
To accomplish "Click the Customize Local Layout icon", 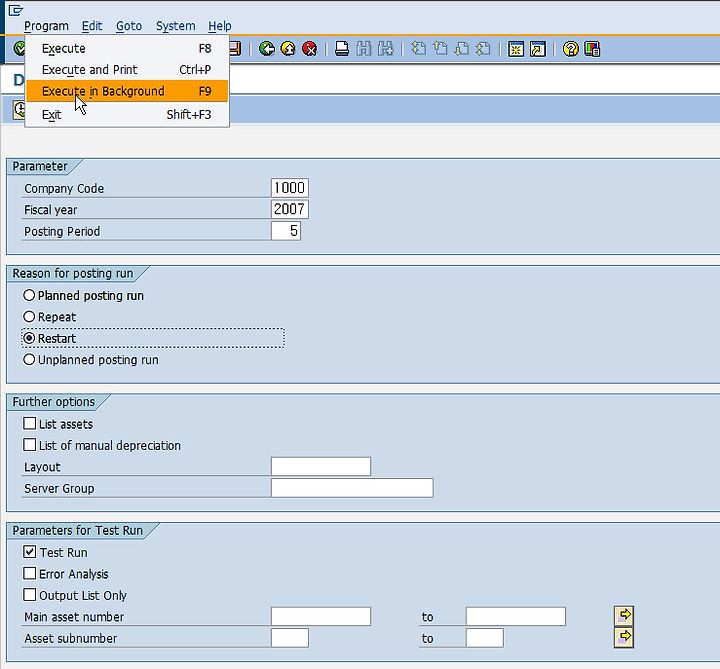I will (x=592, y=49).
